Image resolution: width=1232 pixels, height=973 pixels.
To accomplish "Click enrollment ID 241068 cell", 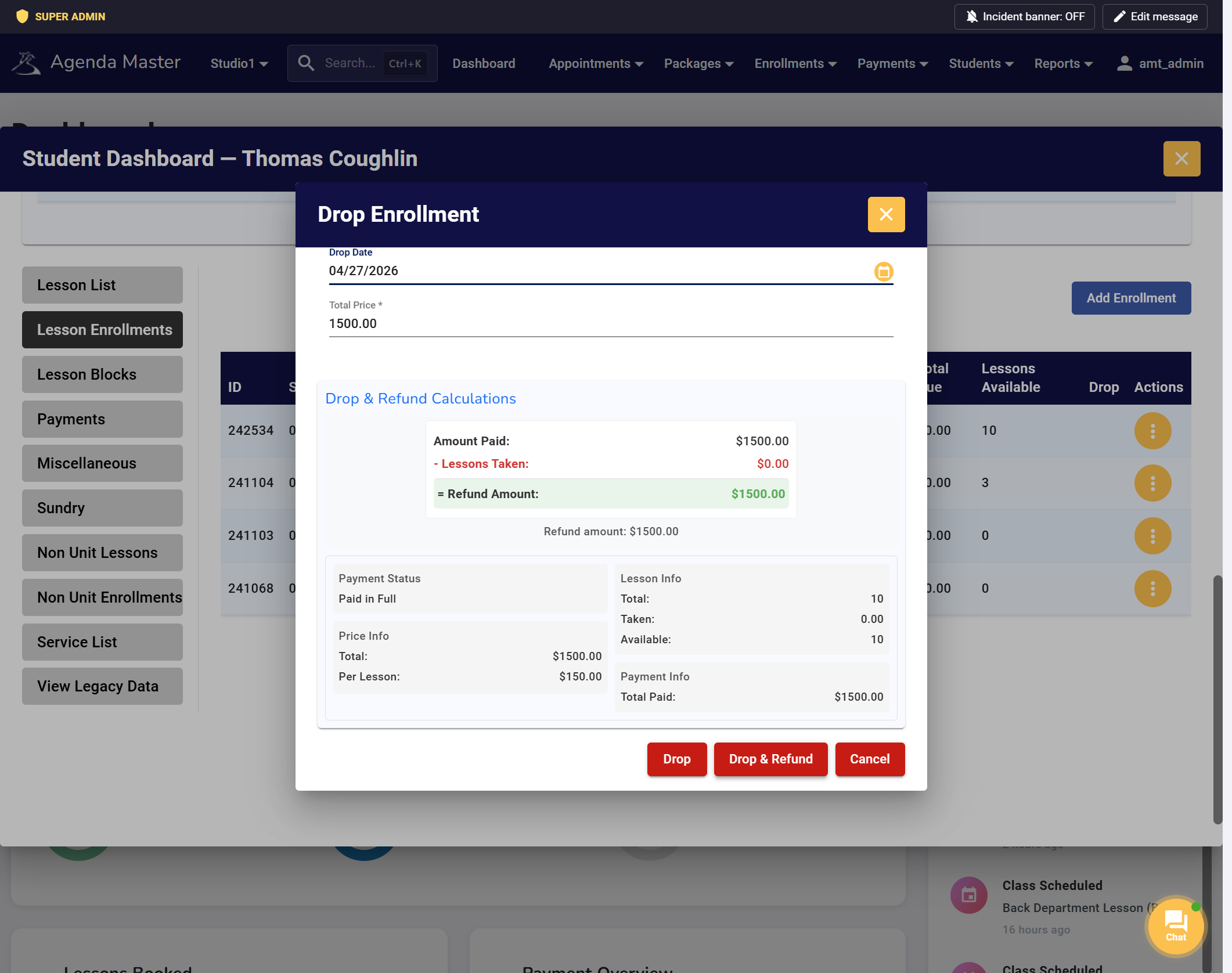I will 250,589.
